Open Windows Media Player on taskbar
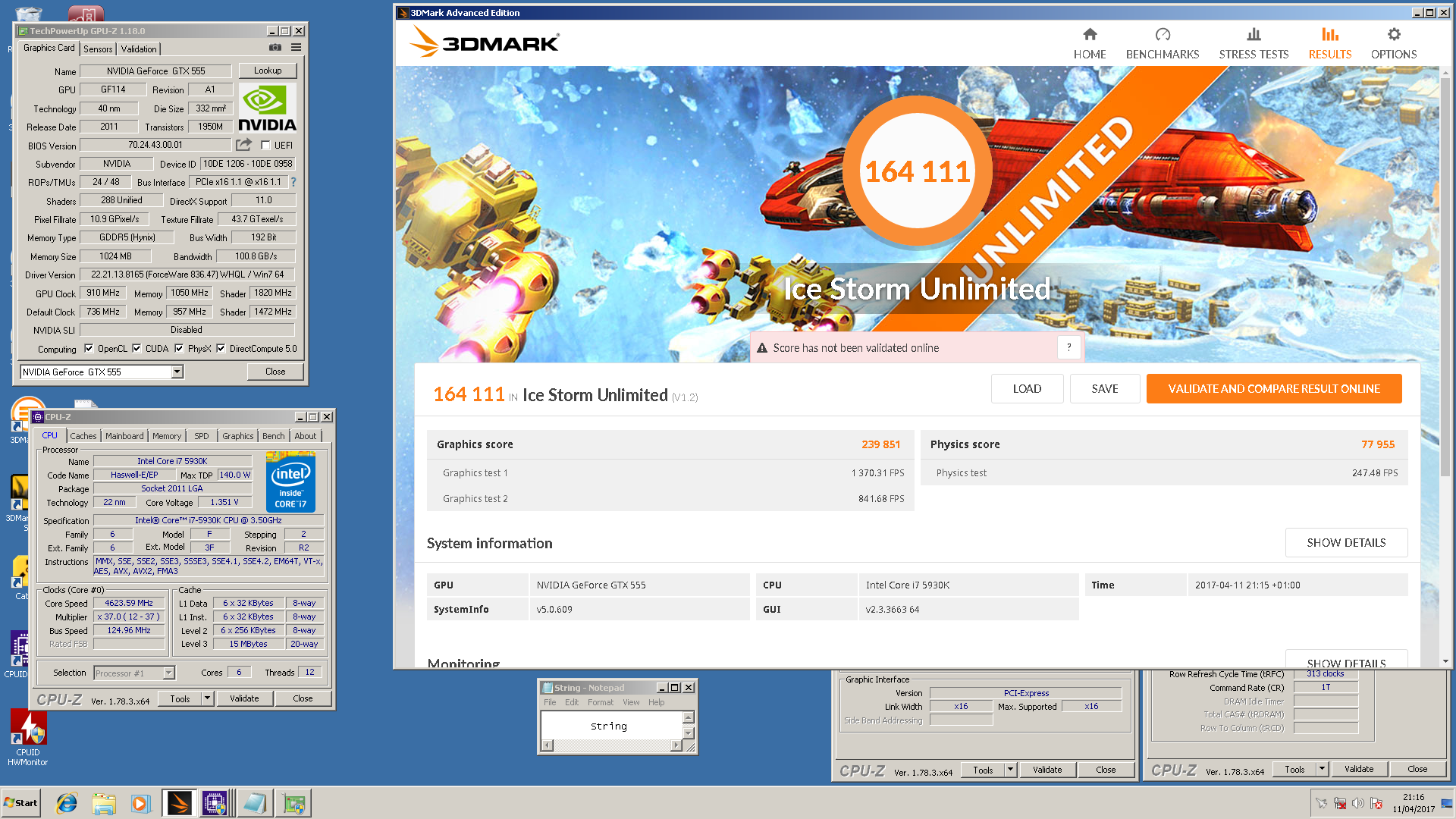1456x819 pixels. (140, 803)
